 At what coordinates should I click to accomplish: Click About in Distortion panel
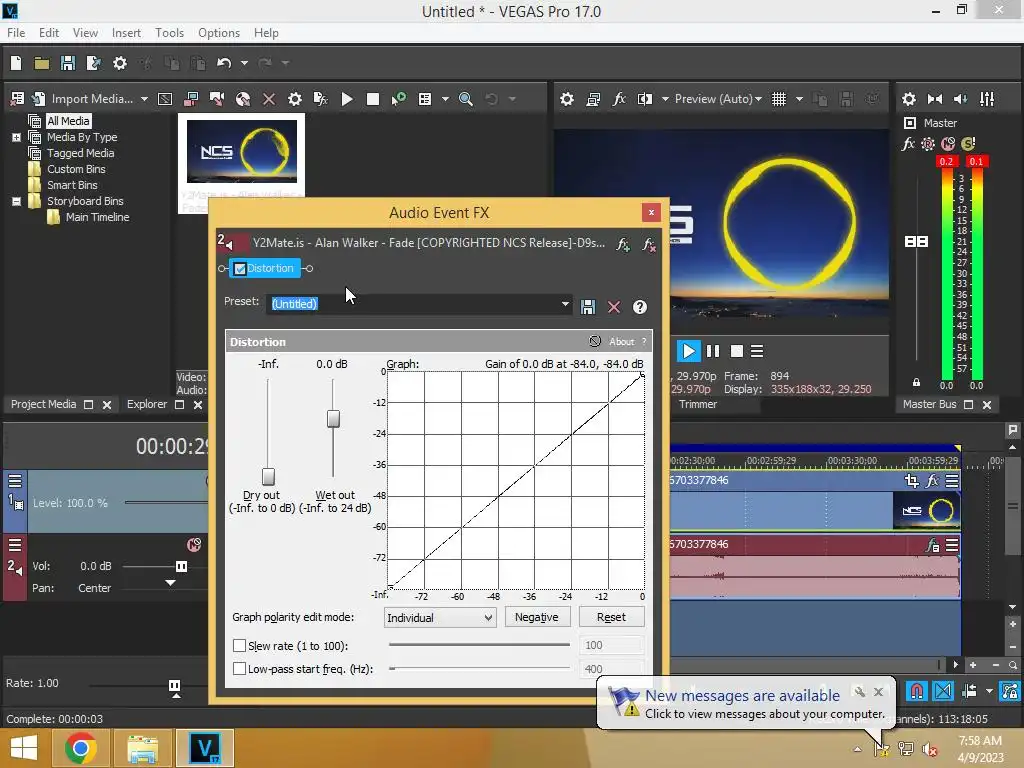click(621, 342)
